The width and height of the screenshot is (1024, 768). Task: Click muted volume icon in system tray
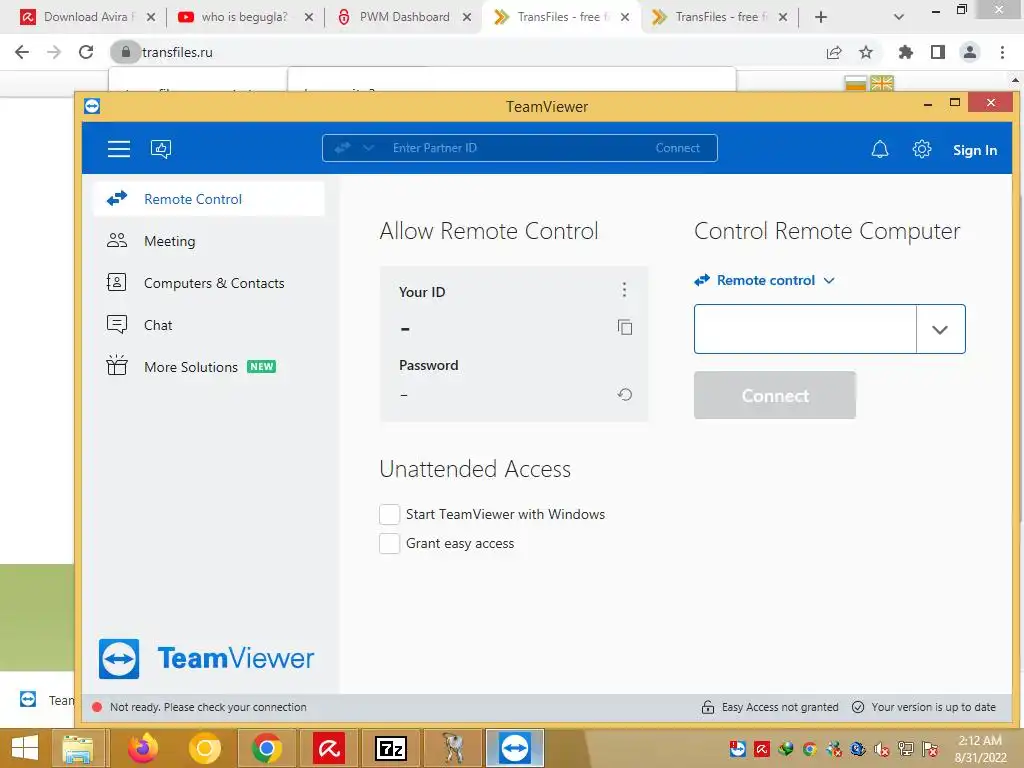point(882,749)
